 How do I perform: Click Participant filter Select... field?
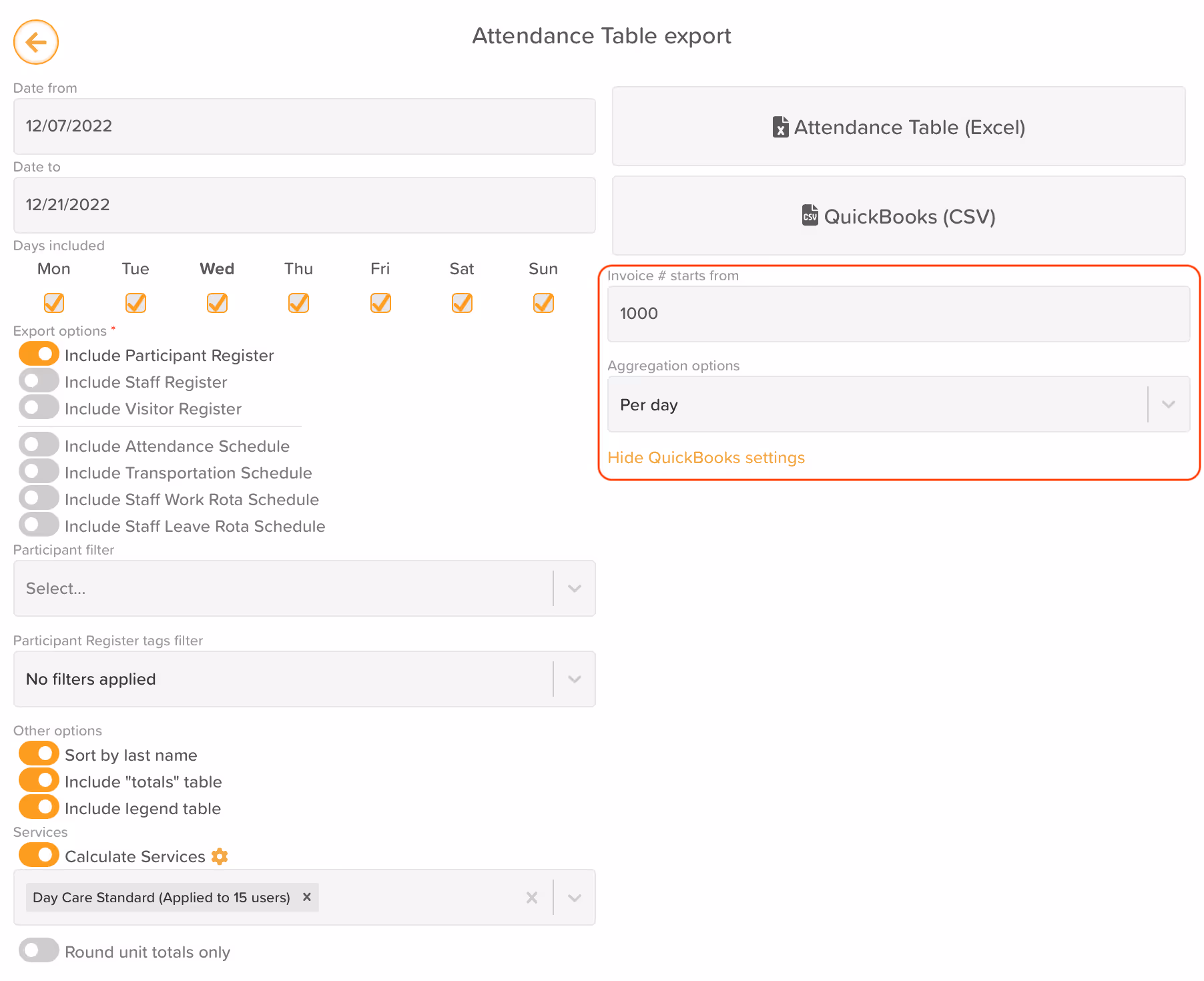coord(304,589)
